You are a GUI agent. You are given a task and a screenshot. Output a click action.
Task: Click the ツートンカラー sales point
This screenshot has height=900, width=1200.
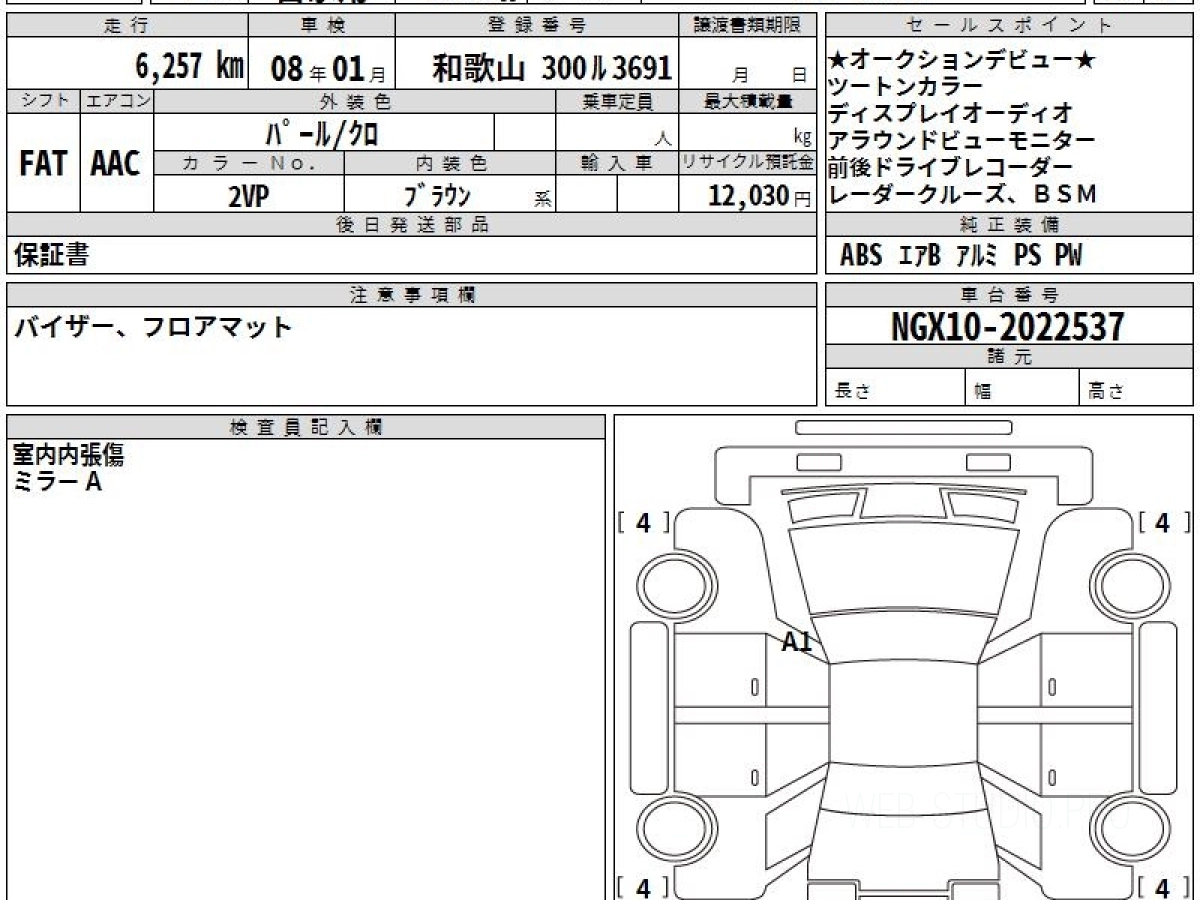pos(906,87)
